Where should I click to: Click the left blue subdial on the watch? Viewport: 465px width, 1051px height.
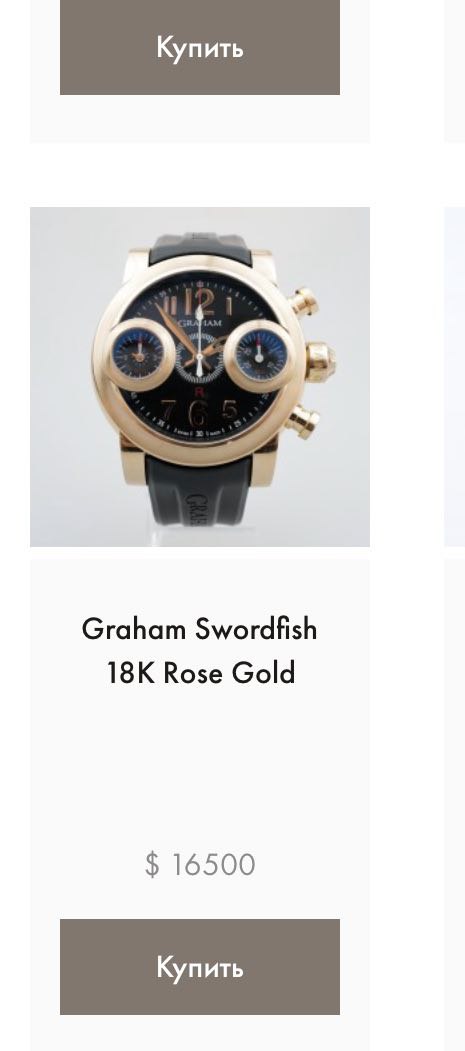click(x=139, y=355)
